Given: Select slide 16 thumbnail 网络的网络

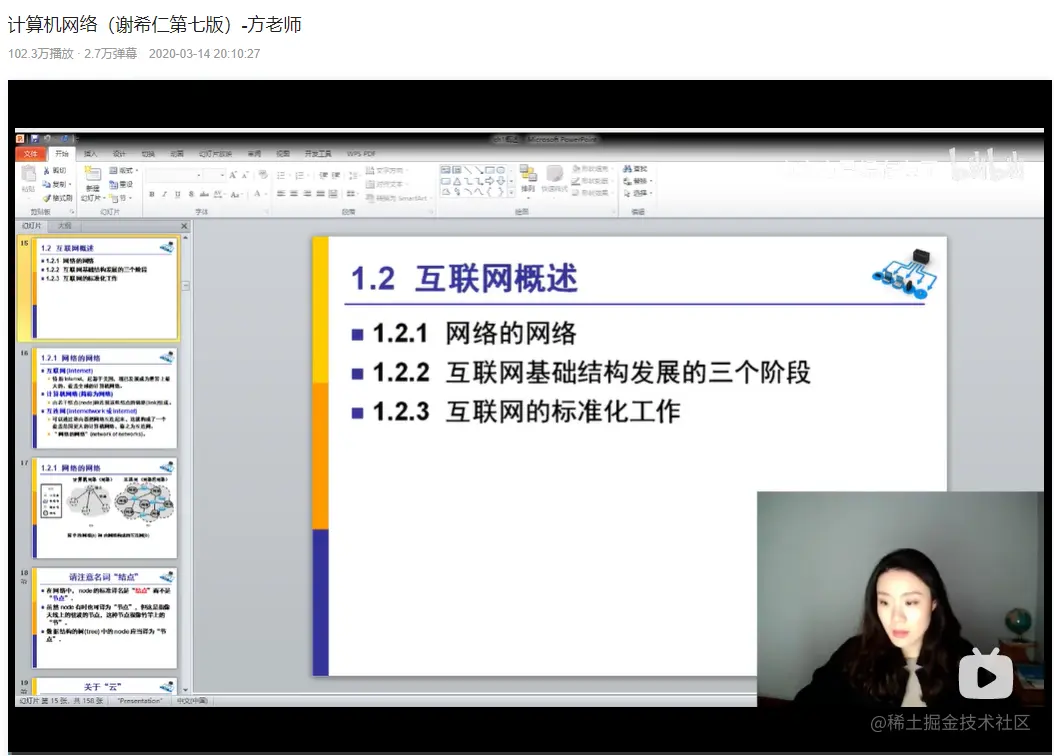Looking at the screenshot, I should [x=105, y=398].
